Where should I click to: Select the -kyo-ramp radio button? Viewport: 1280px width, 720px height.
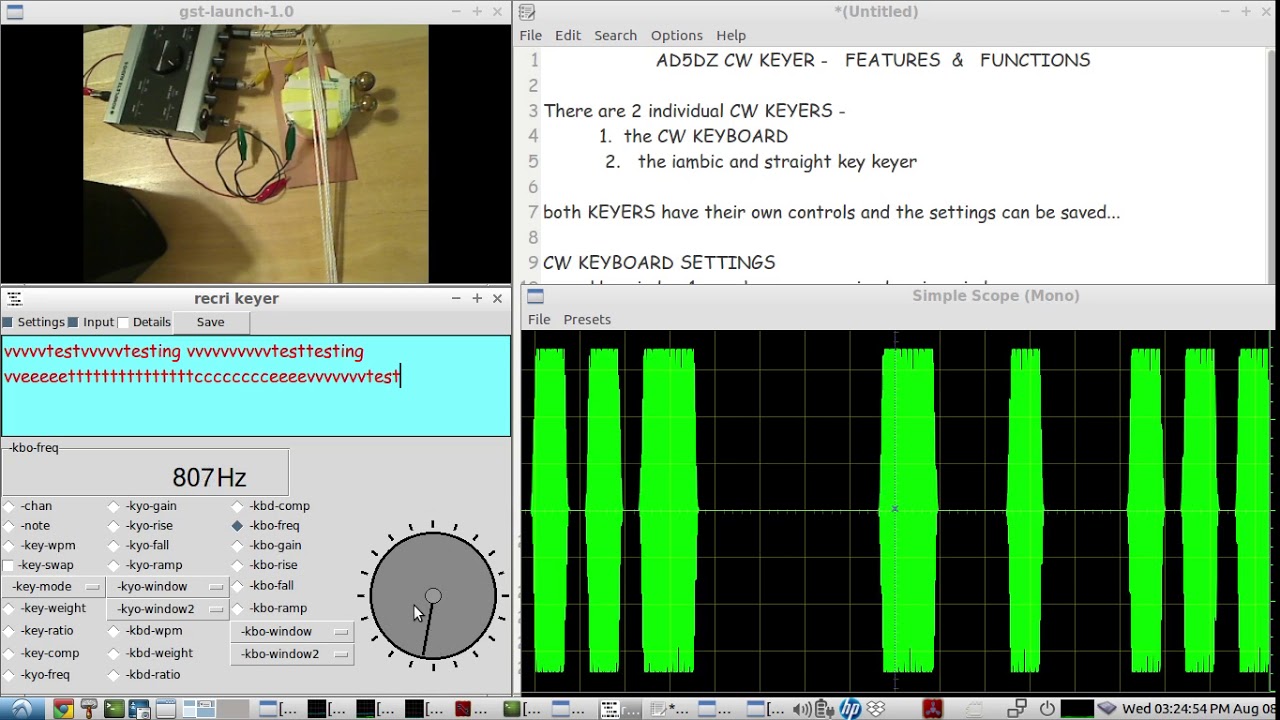pyautogui.click(x=114, y=566)
